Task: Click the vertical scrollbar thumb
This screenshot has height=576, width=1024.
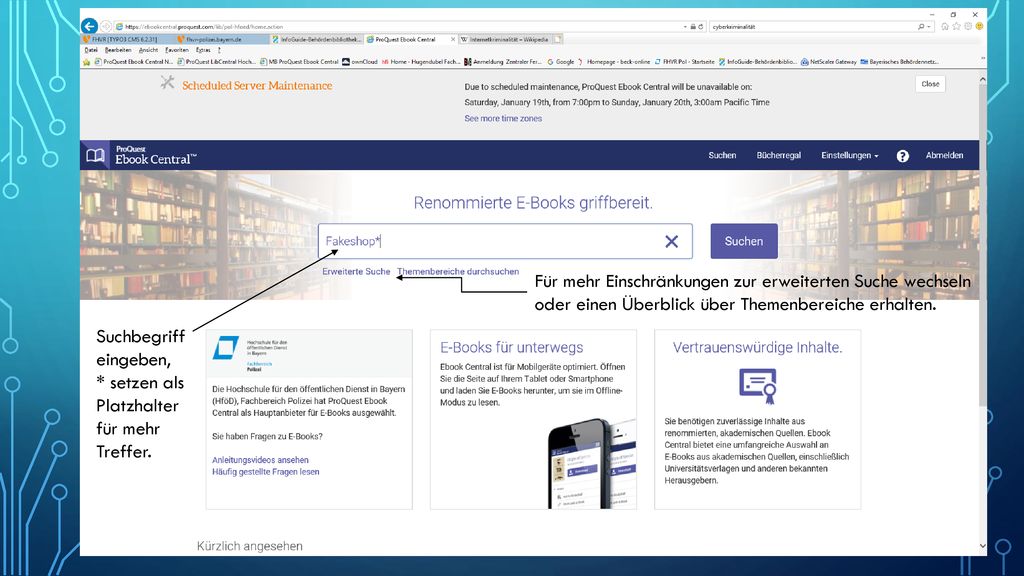Action: (x=983, y=245)
